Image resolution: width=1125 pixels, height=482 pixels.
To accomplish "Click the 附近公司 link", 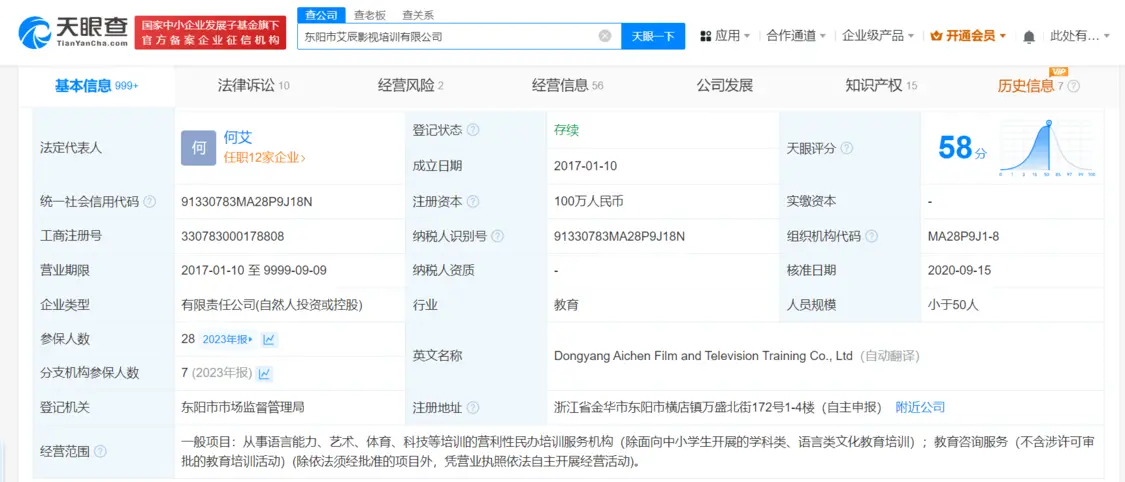I will pyautogui.click(x=920, y=407).
